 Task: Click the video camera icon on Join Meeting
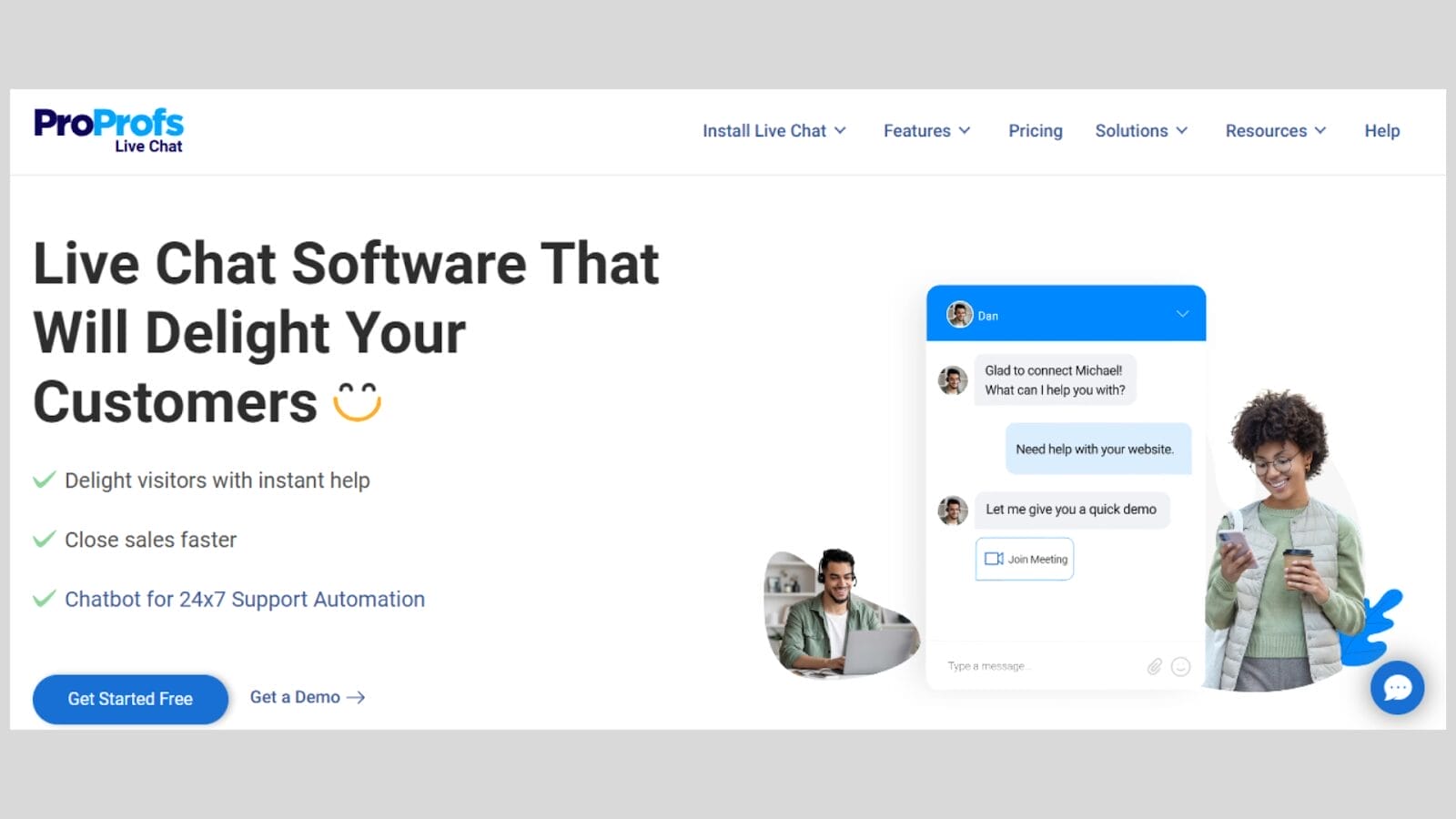(x=994, y=559)
